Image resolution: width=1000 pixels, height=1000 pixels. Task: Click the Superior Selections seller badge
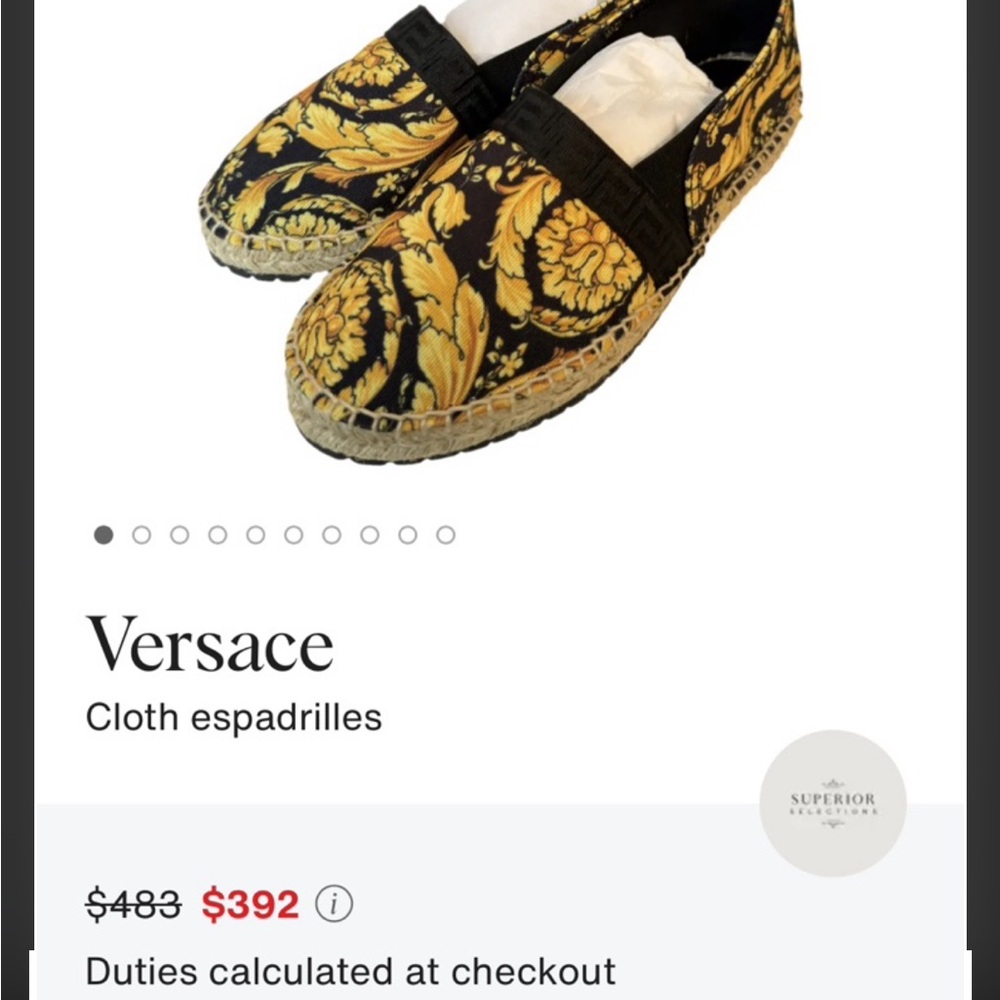coord(834,800)
